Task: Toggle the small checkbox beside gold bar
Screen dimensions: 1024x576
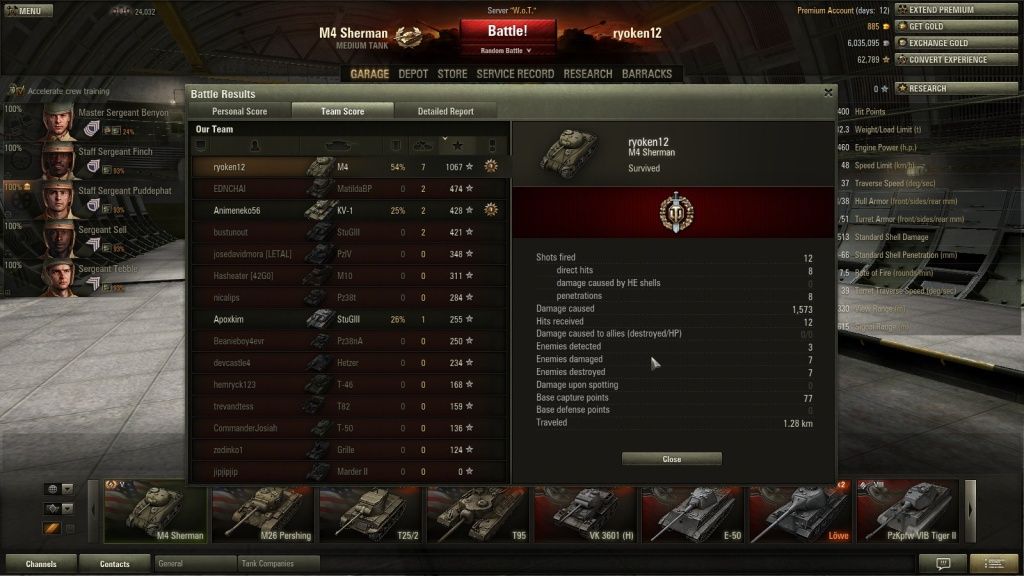Action: click(70, 528)
